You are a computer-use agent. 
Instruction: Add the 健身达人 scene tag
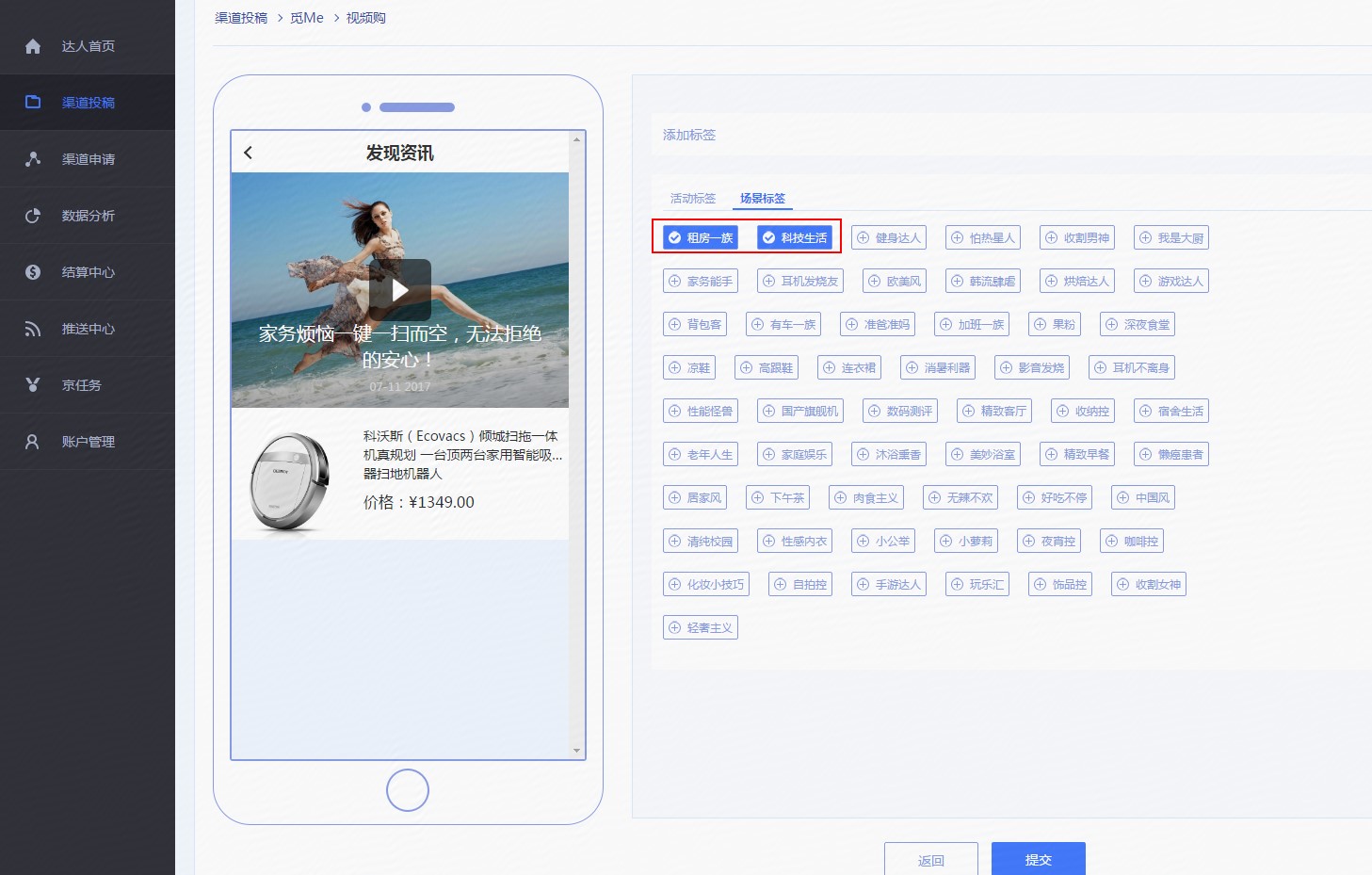coord(888,237)
